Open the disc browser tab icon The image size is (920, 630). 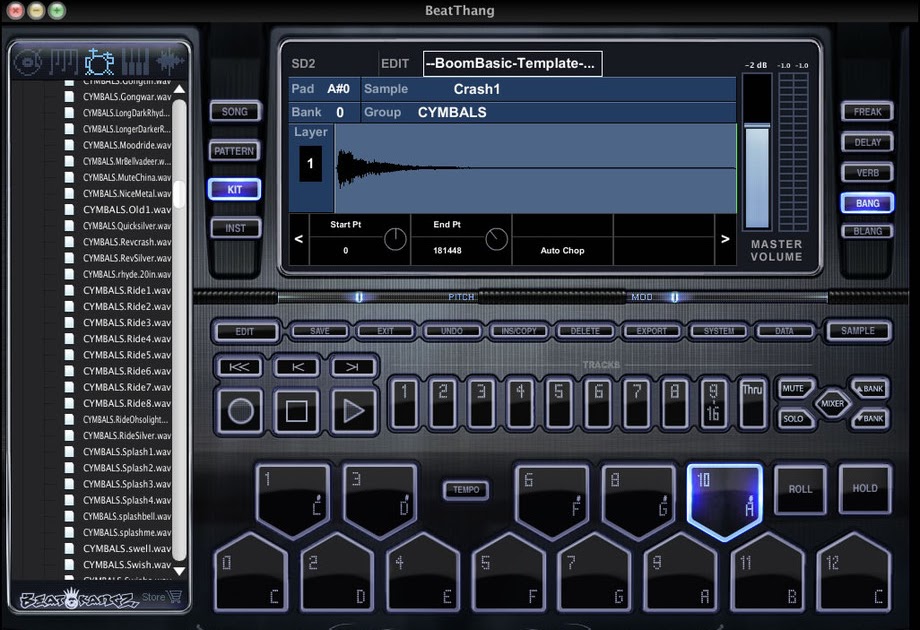click(28, 62)
